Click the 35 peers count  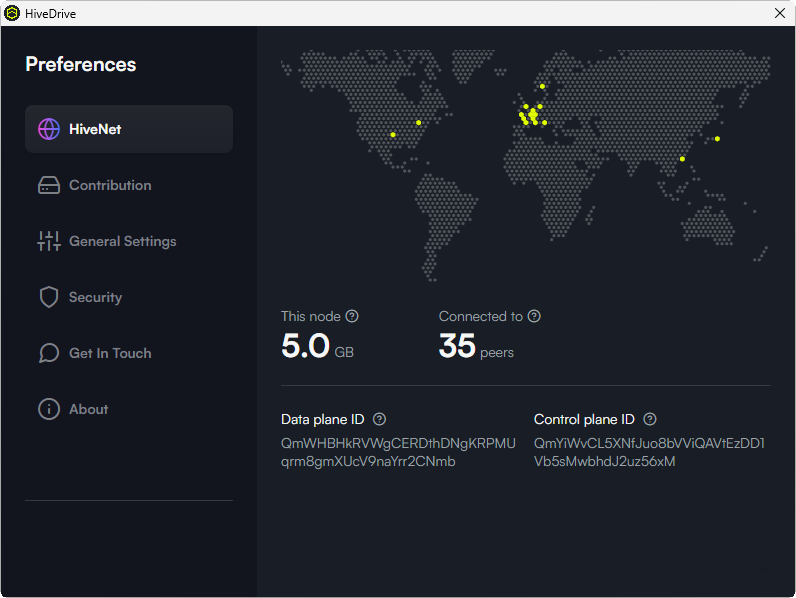(x=457, y=346)
